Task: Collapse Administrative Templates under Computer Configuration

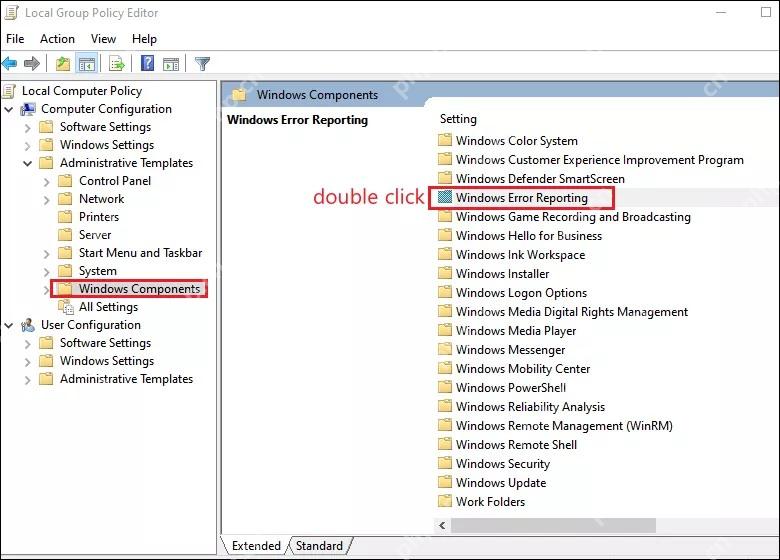Action: pos(28,163)
